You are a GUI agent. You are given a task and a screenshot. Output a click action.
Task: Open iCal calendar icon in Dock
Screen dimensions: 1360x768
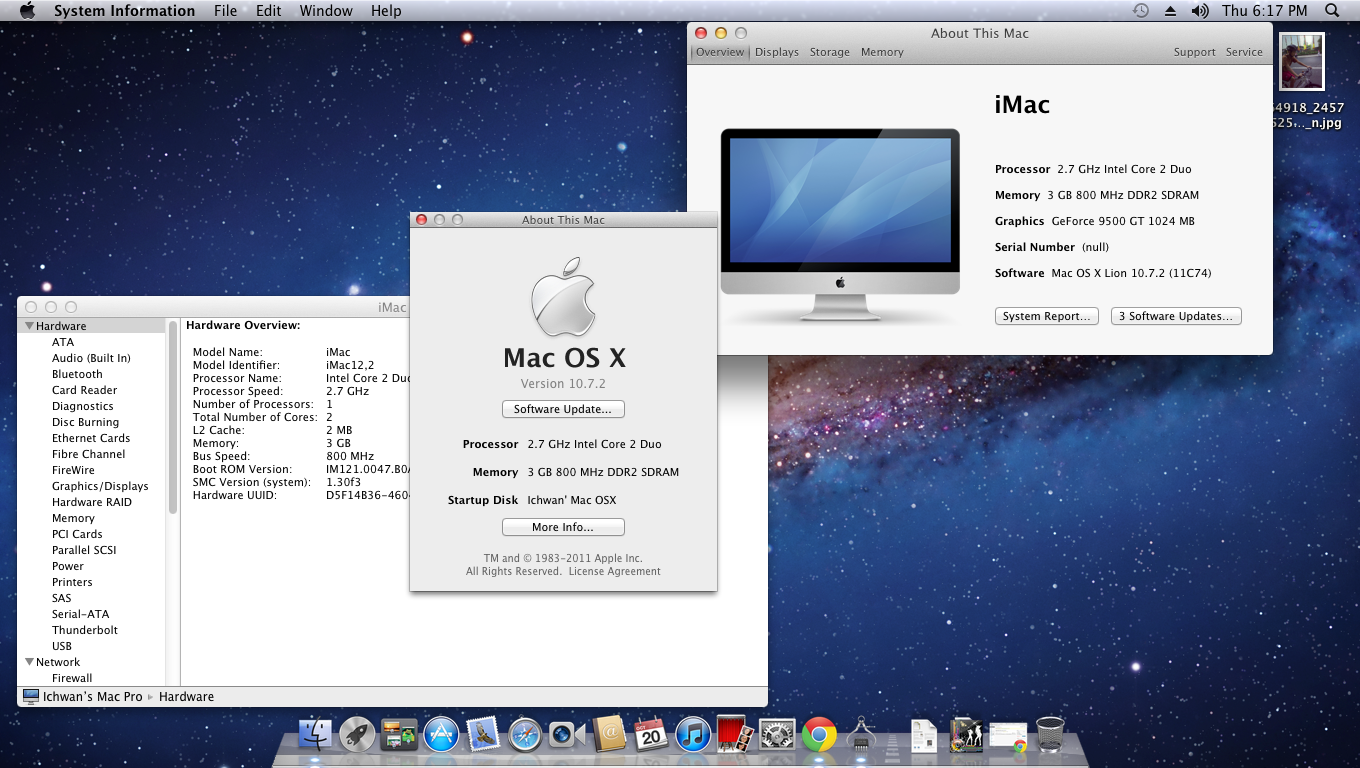click(x=651, y=736)
